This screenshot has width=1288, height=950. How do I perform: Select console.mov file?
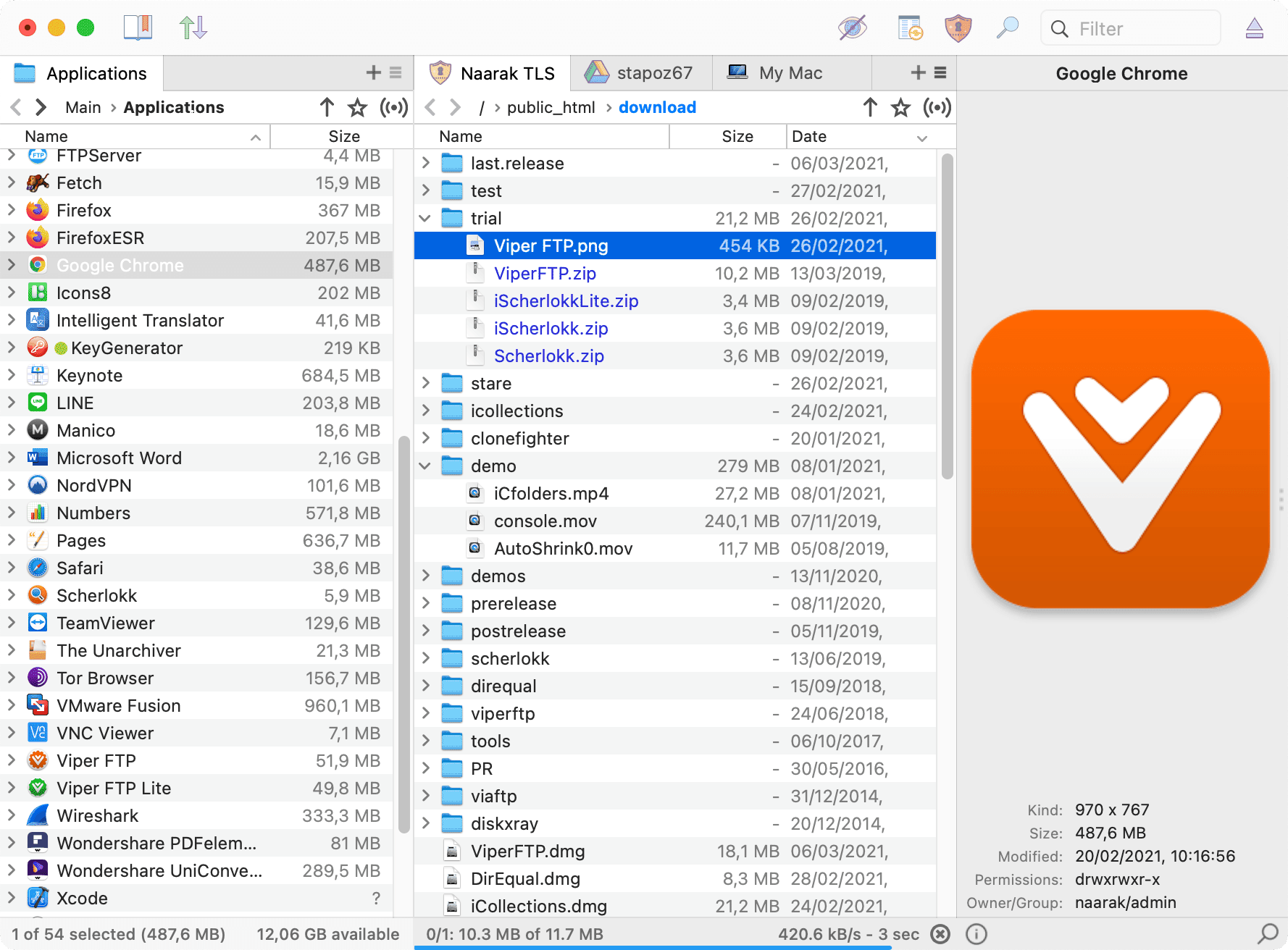click(675, 521)
